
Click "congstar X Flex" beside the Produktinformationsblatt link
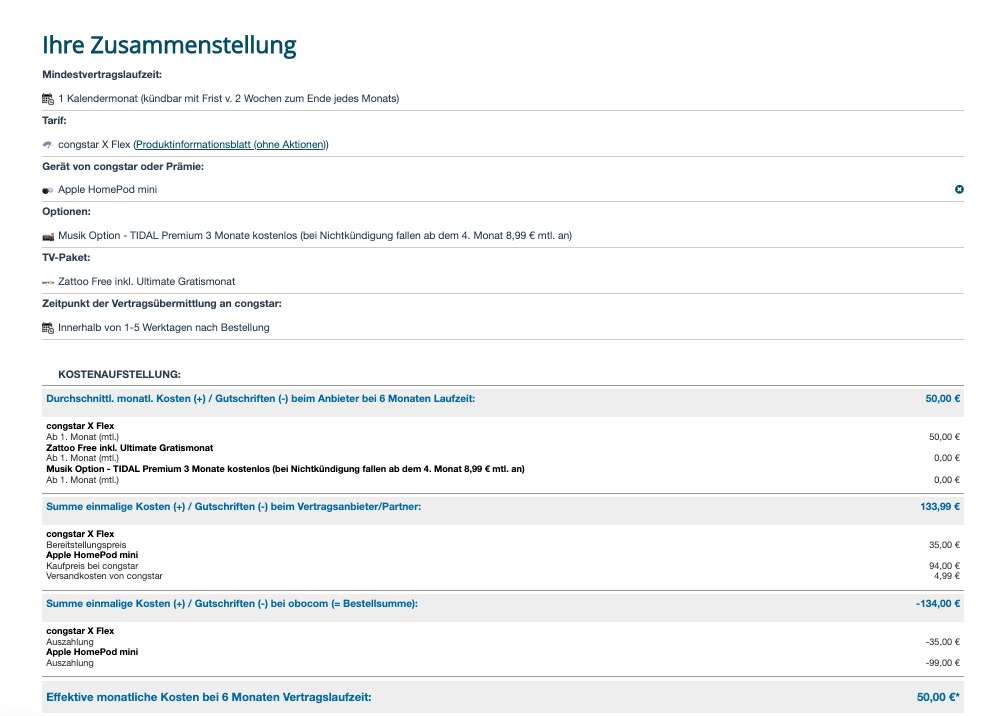[x=94, y=144]
